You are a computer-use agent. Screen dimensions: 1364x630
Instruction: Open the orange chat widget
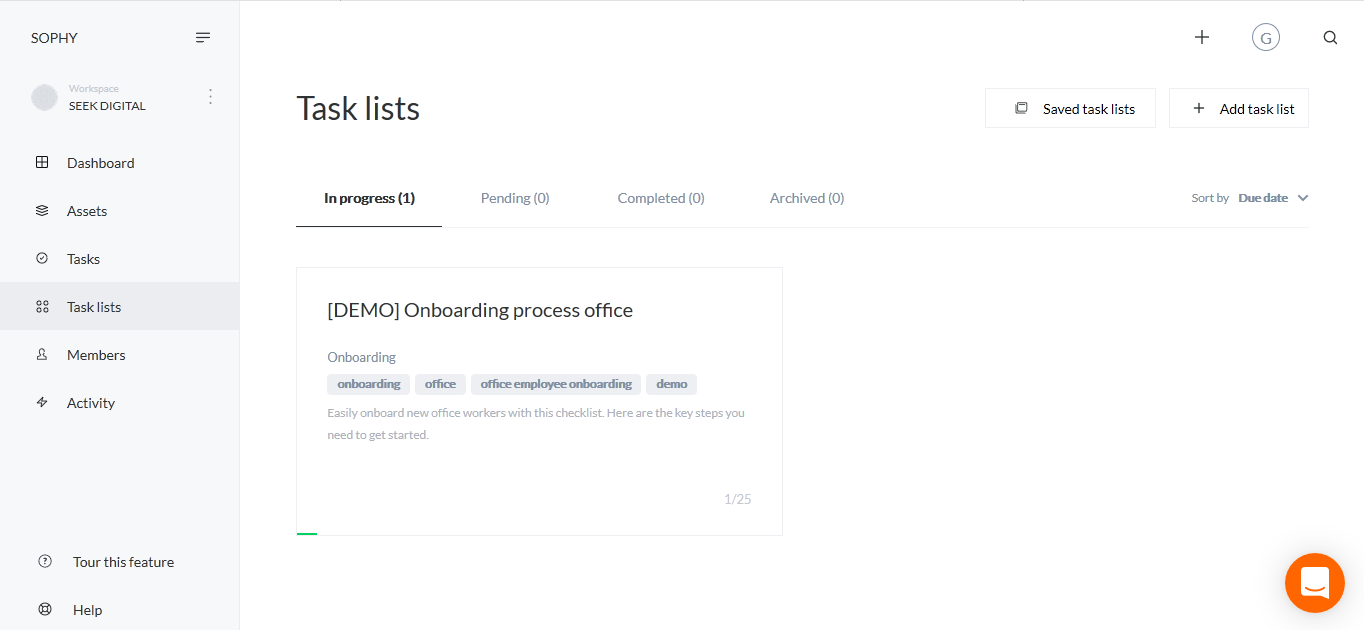1314,582
